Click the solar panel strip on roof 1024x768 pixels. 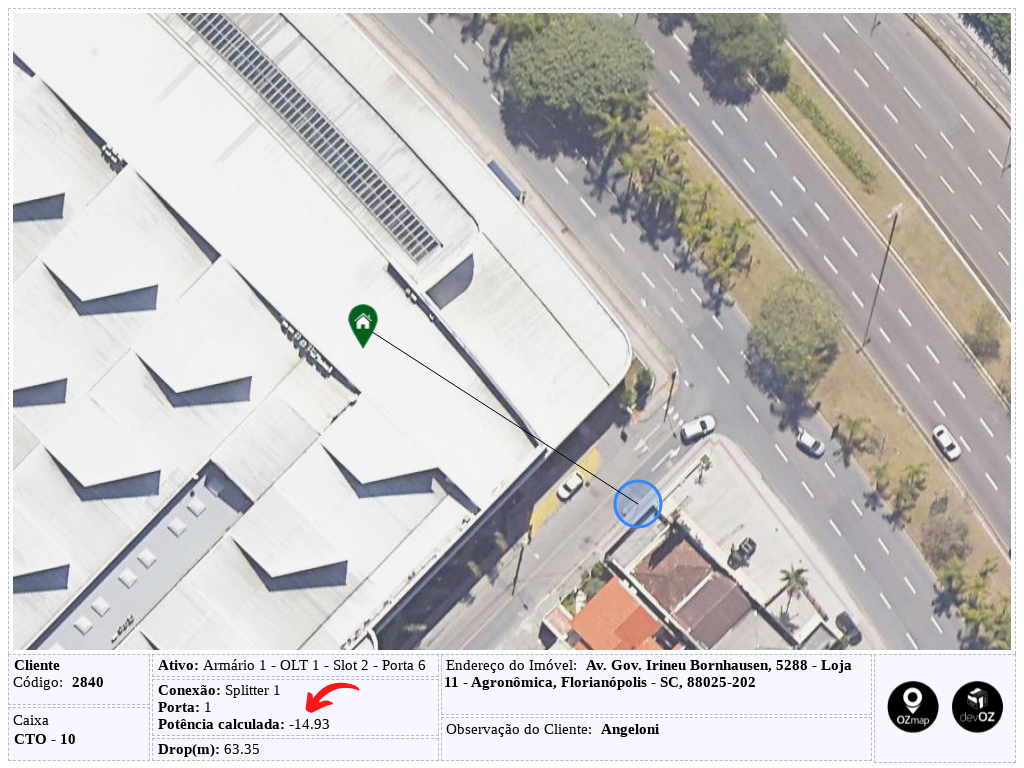coord(311,133)
